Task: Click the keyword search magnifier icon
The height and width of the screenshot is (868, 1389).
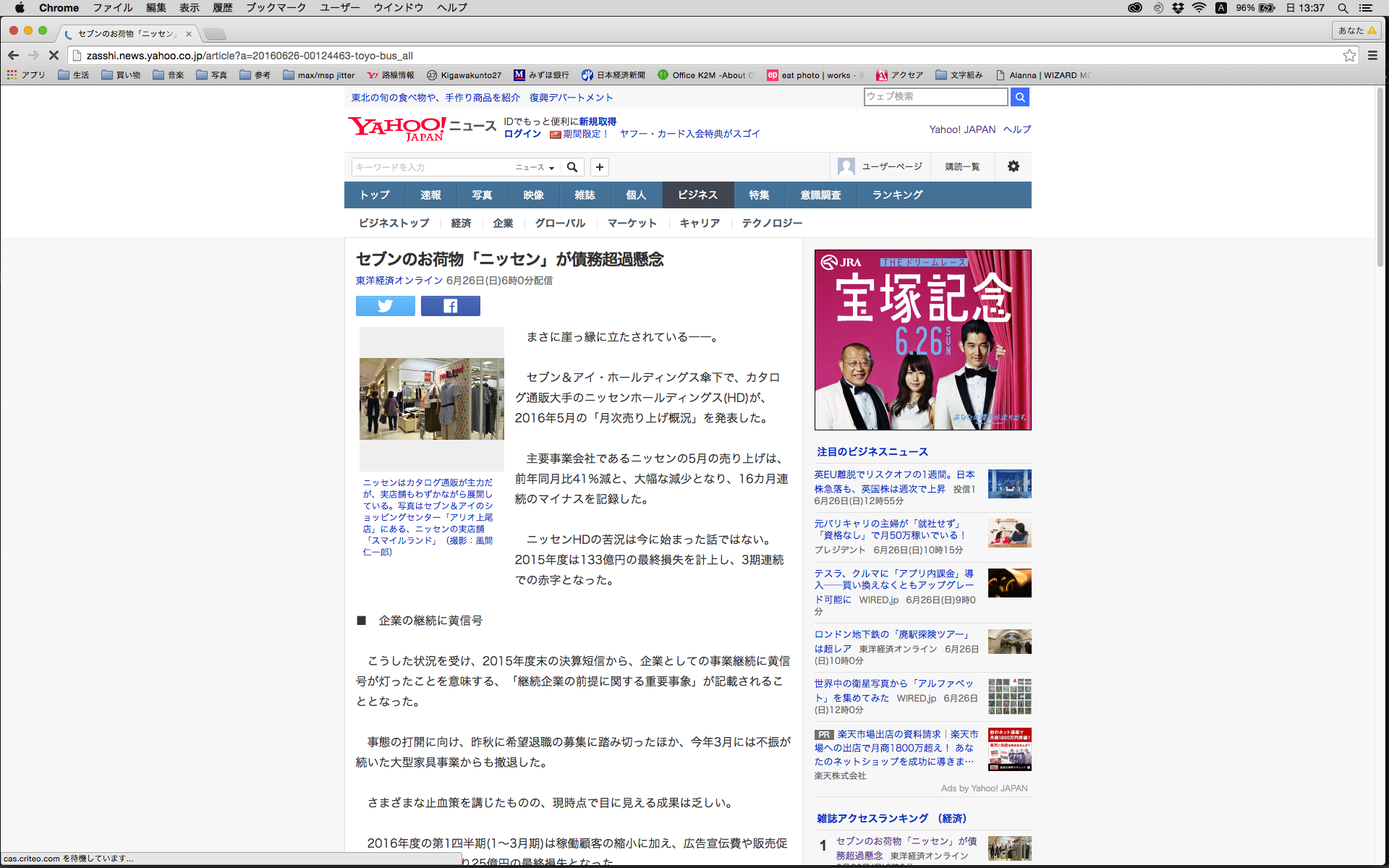Action: point(572,167)
